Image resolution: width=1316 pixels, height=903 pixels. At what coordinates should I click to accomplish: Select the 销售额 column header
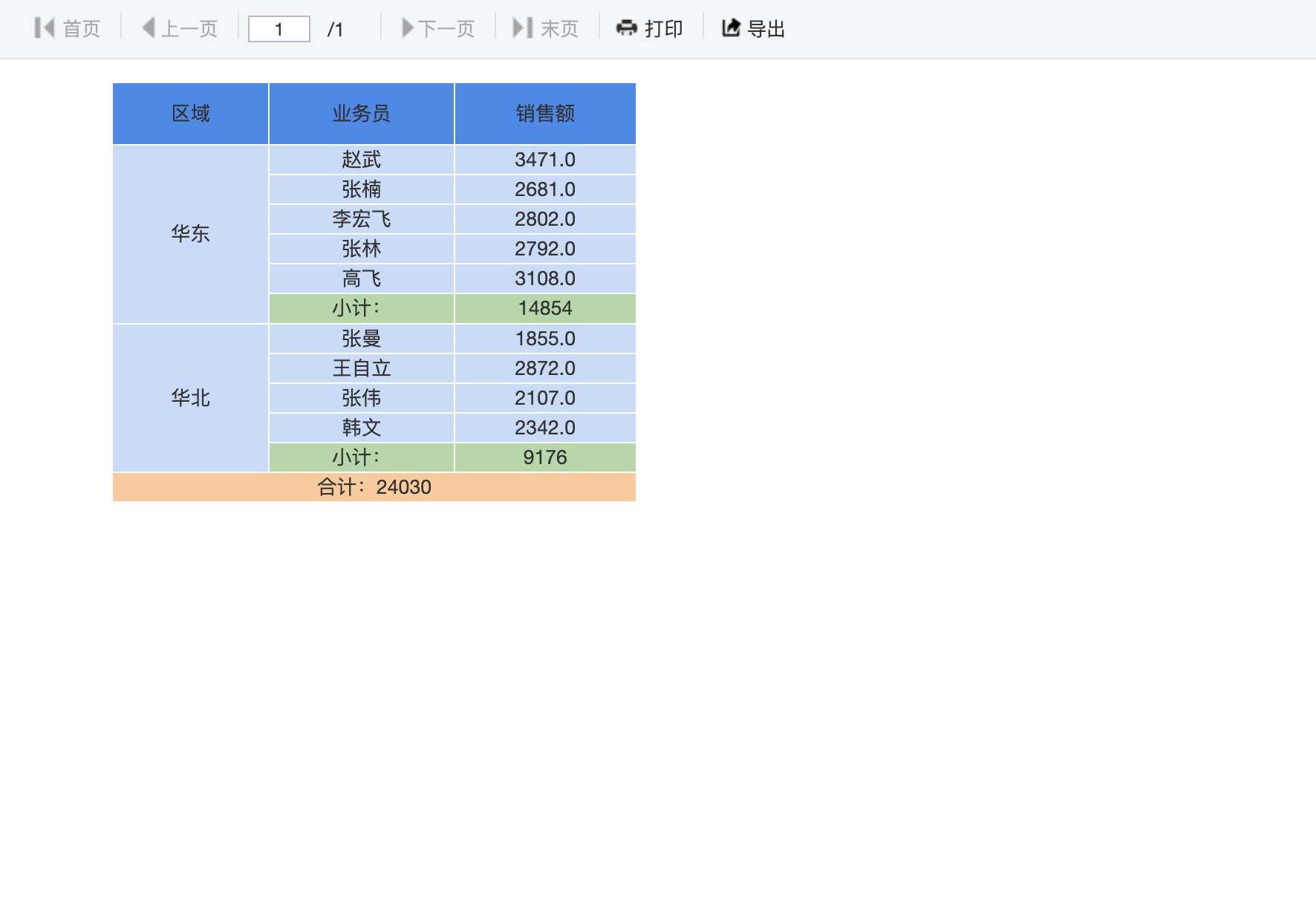544,114
